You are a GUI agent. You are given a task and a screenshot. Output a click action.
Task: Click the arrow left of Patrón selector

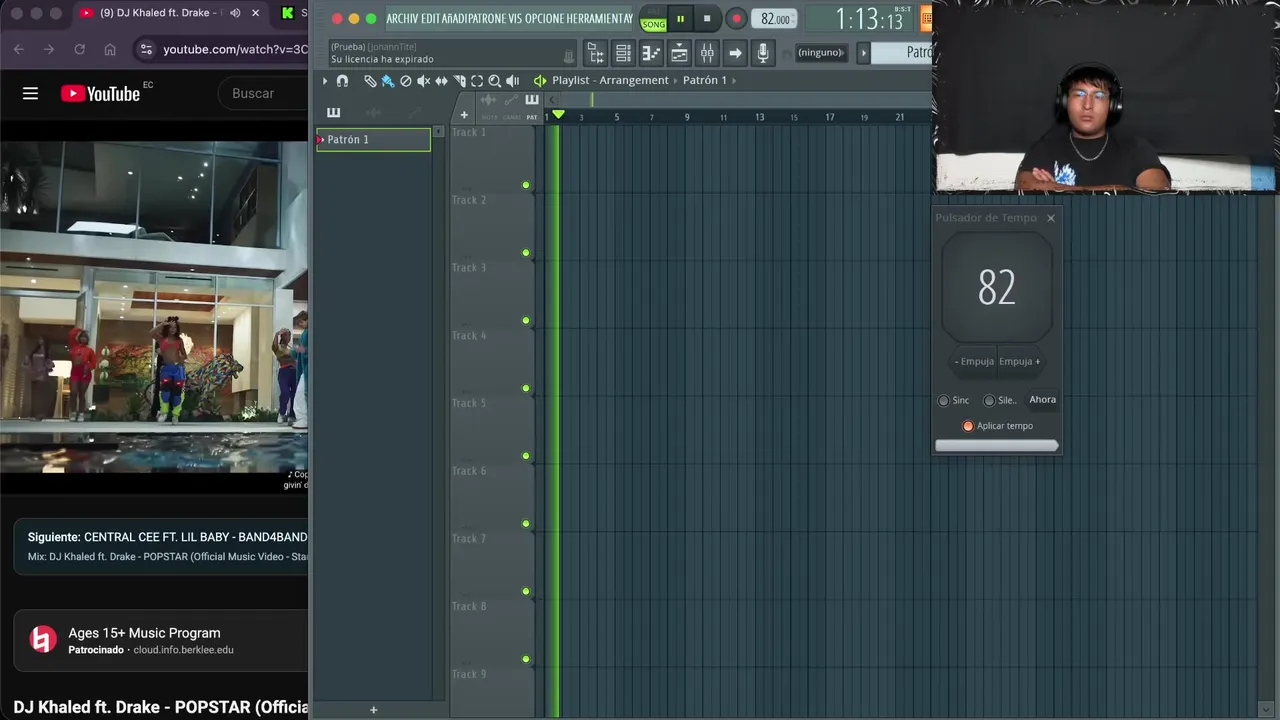tap(864, 53)
